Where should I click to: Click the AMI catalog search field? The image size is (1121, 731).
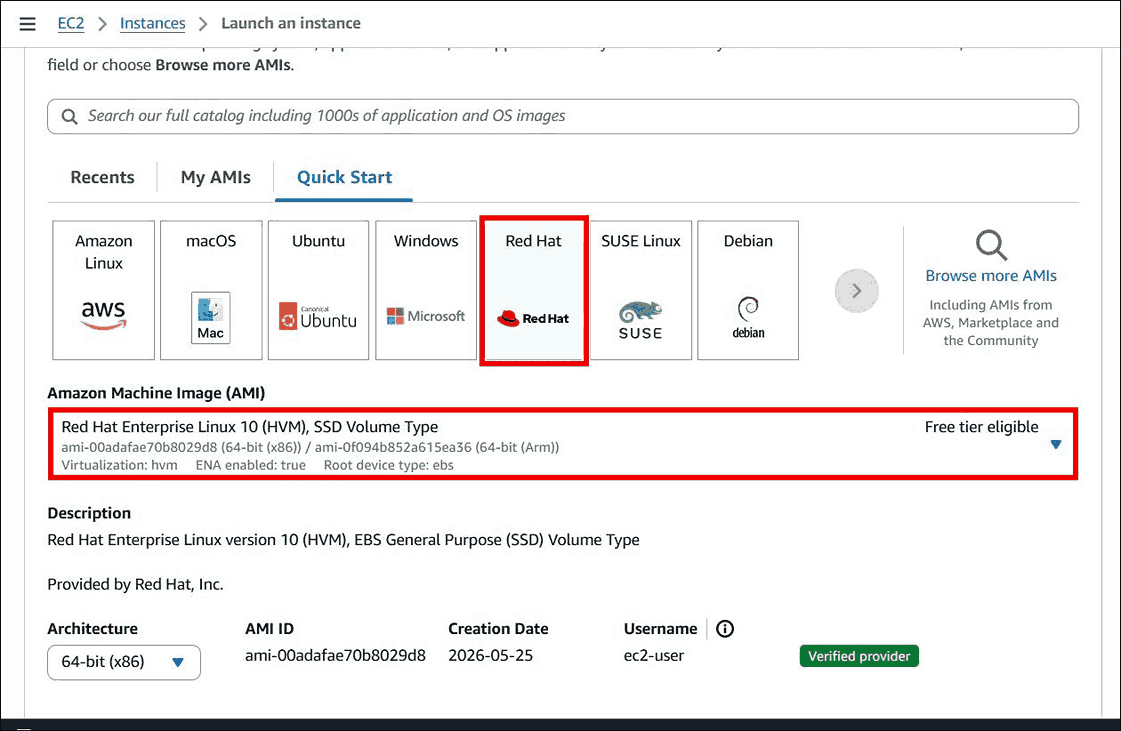563,117
